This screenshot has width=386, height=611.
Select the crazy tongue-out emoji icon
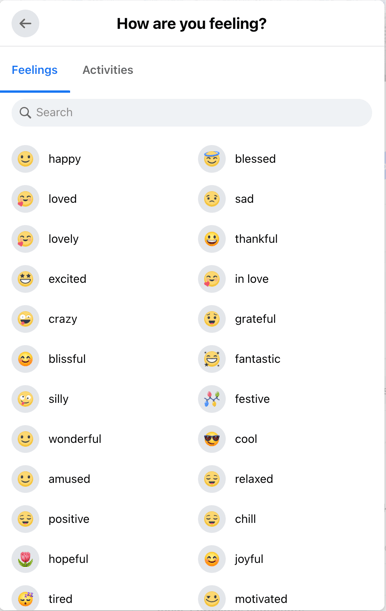[x=25, y=319]
